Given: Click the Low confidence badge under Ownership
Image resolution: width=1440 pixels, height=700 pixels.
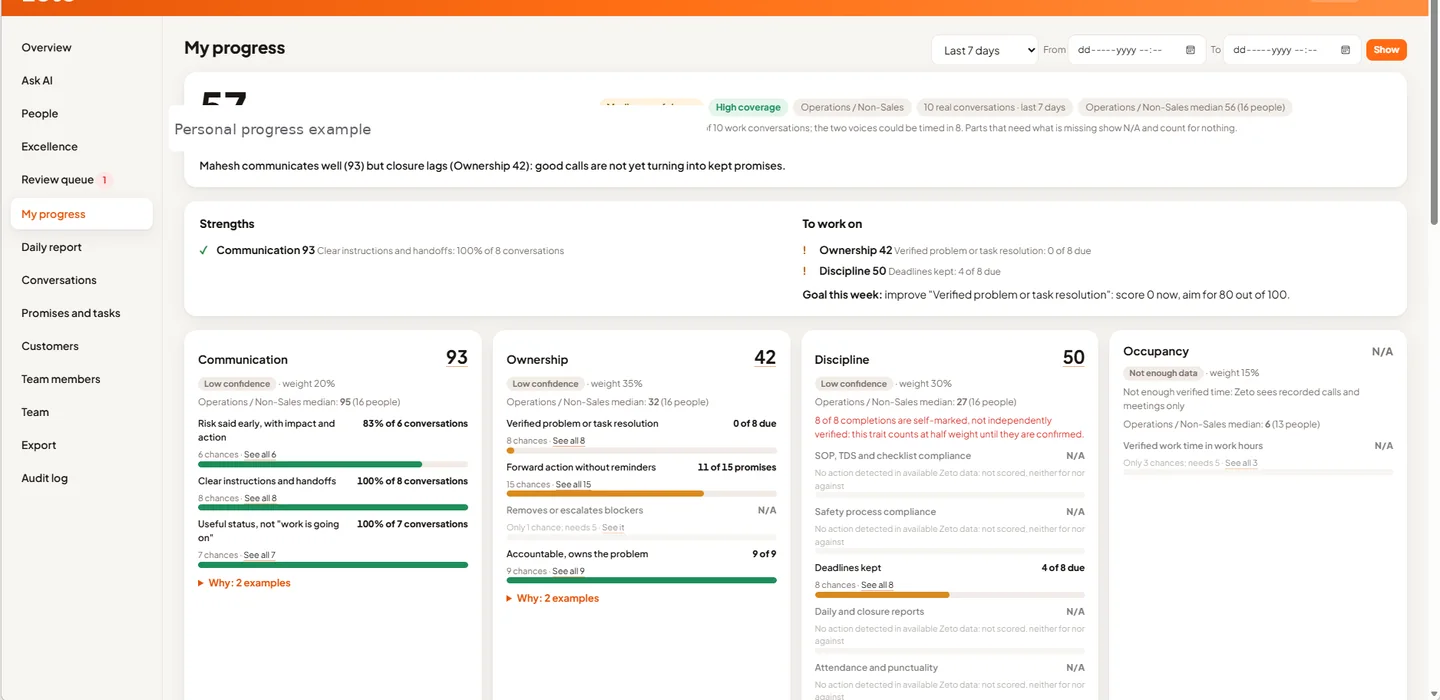Looking at the screenshot, I should point(545,384).
